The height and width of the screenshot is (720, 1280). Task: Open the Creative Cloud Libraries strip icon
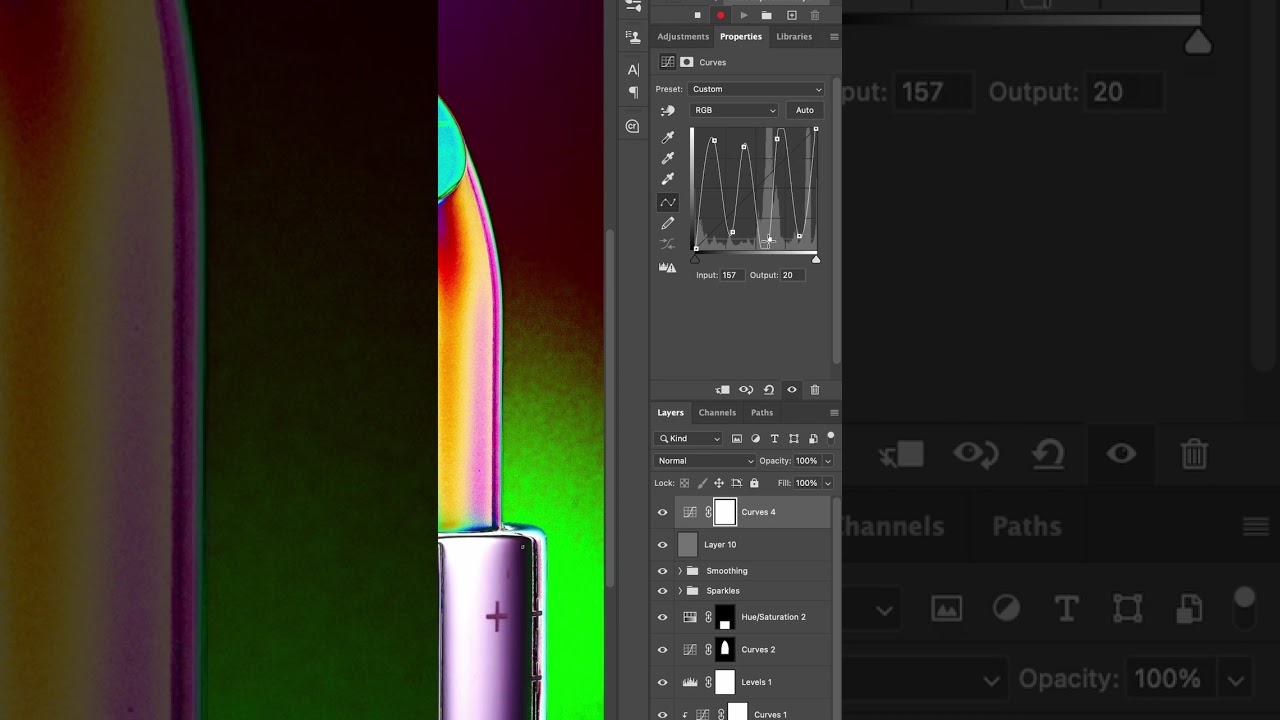click(x=632, y=126)
